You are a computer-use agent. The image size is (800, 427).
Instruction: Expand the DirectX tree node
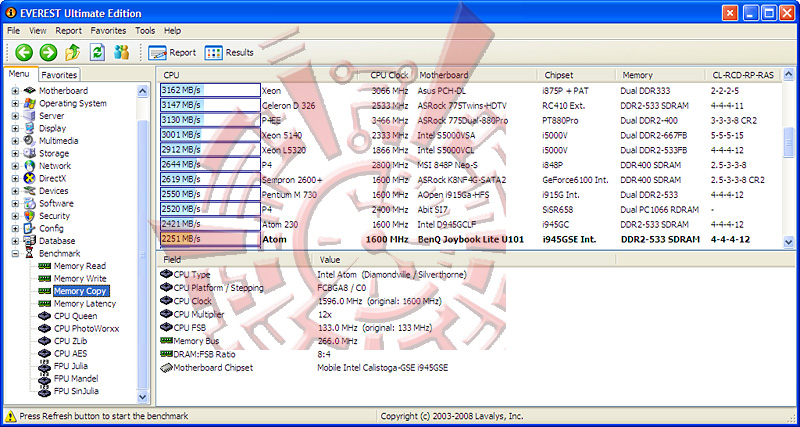(15, 179)
